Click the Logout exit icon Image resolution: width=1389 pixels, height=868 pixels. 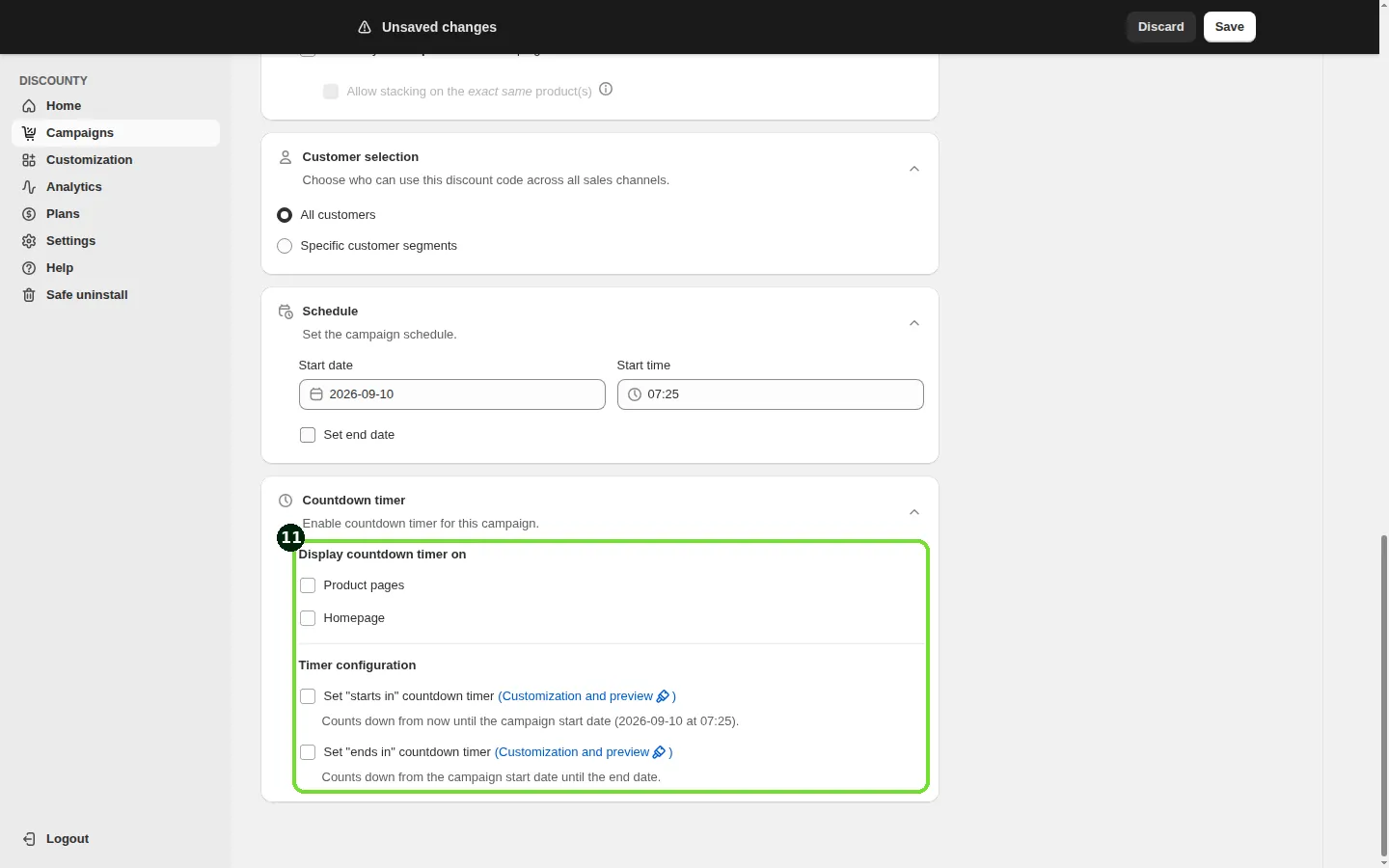(x=29, y=839)
